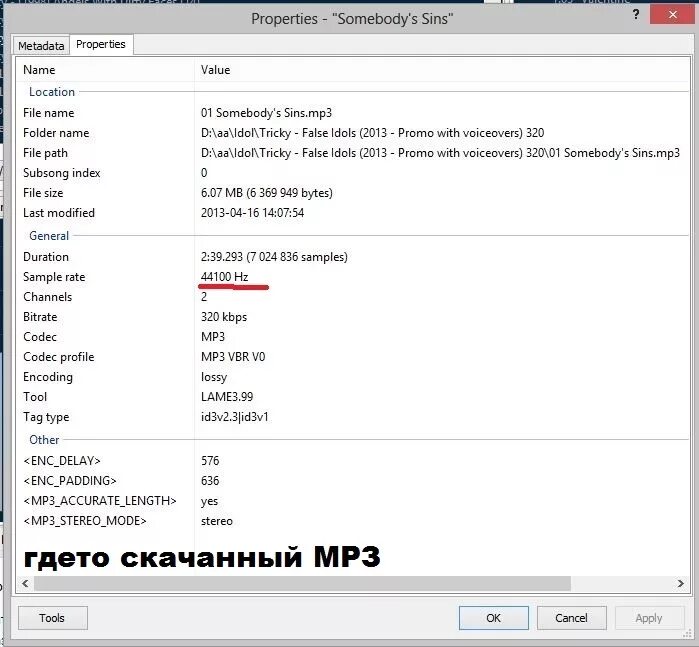Switch to the Metadata tab

point(41,46)
